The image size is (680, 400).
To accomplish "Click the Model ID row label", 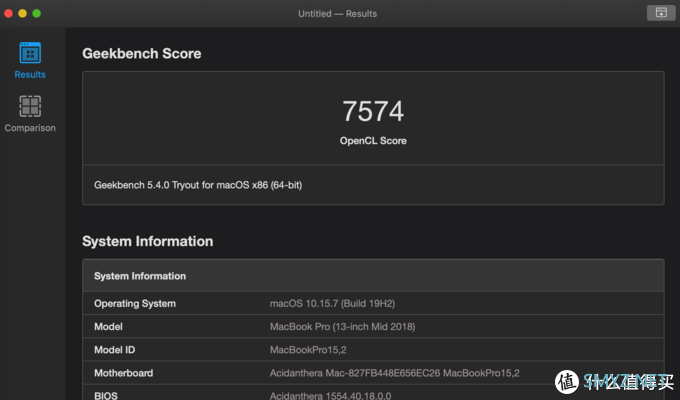I will pyautogui.click(x=114, y=350).
